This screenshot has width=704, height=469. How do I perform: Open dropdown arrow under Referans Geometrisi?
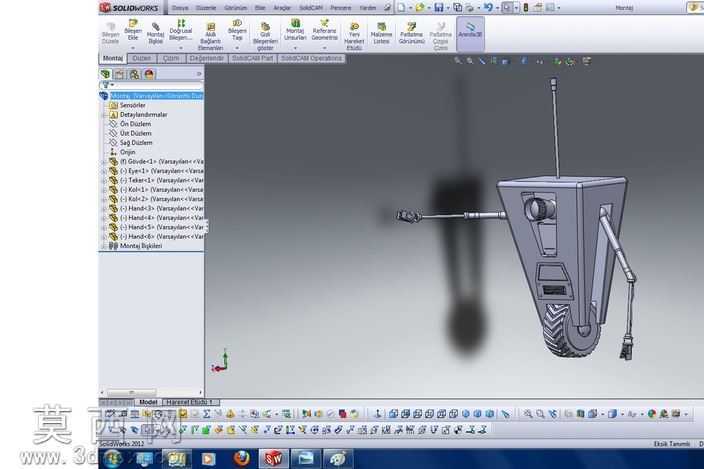tap(324, 48)
